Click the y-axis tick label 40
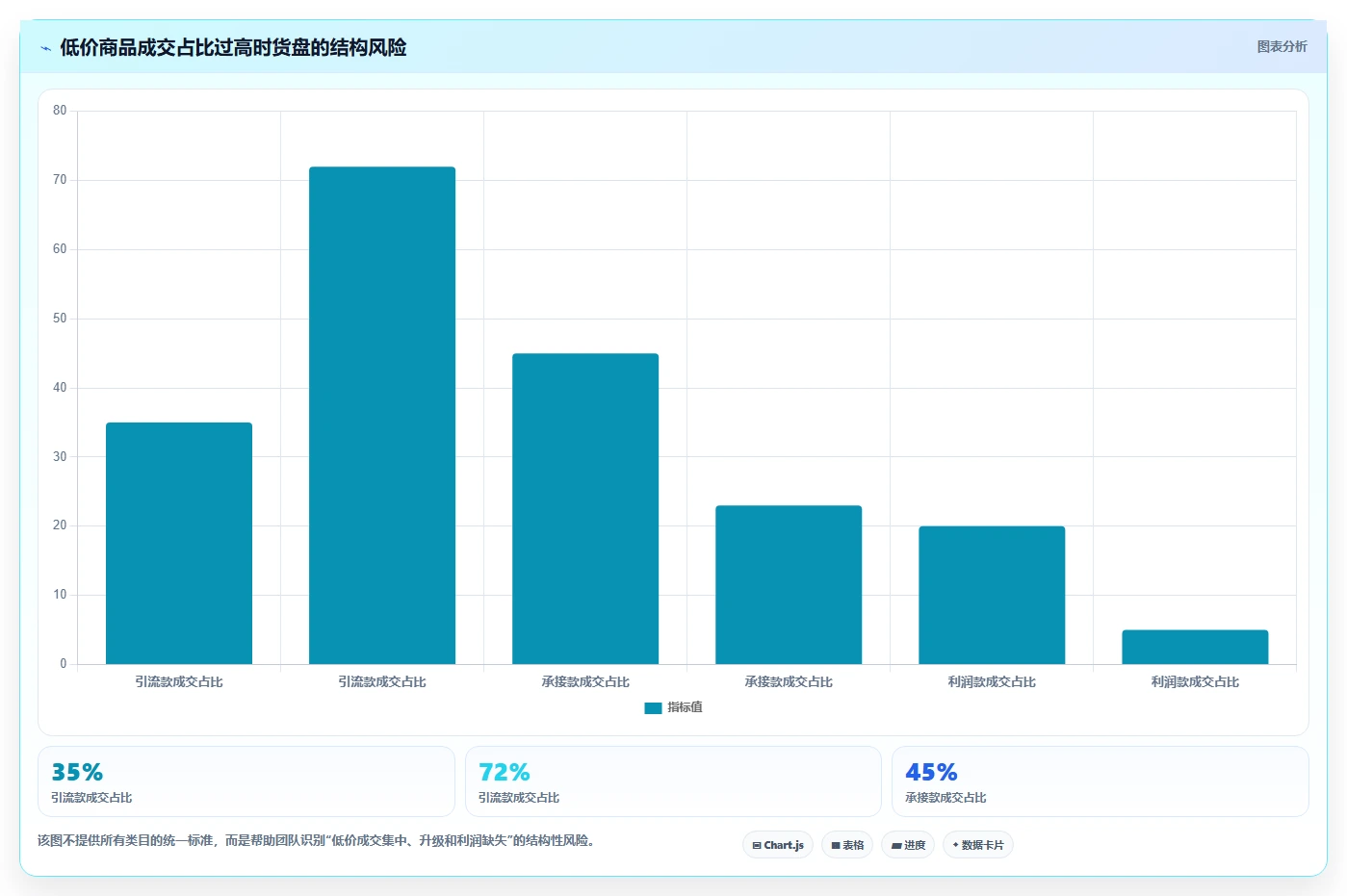The width and height of the screenshot is (1347, 896). [x=60, y=388]
